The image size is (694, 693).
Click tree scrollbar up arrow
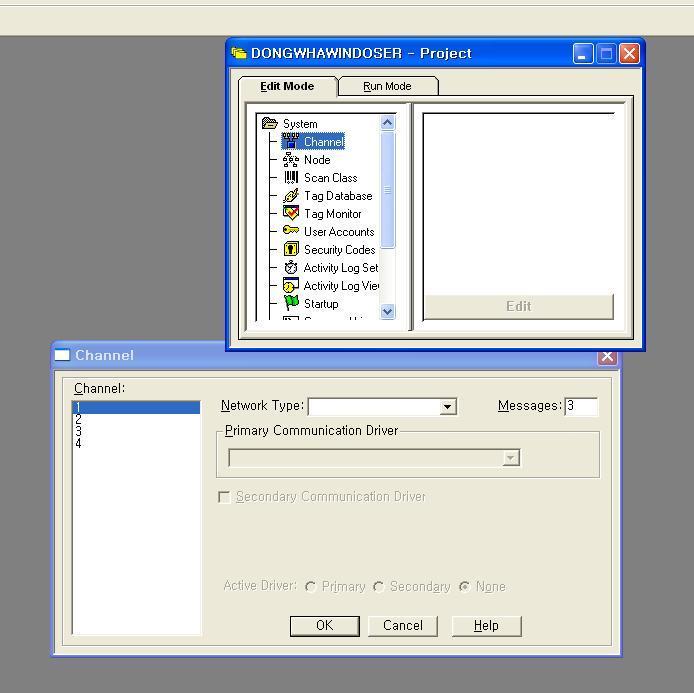click(387, 122)
